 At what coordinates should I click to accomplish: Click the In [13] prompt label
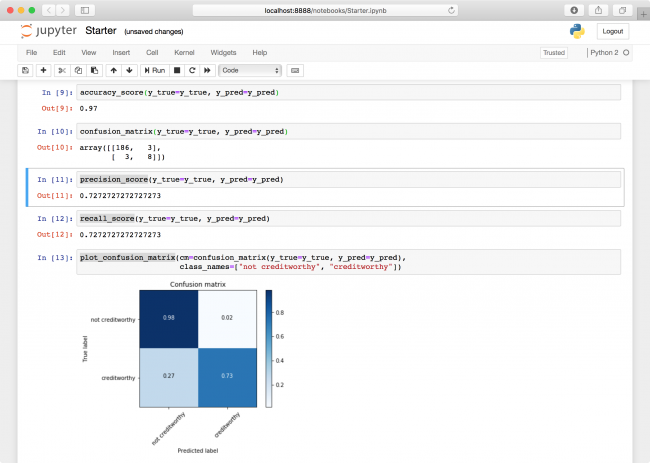55,257
